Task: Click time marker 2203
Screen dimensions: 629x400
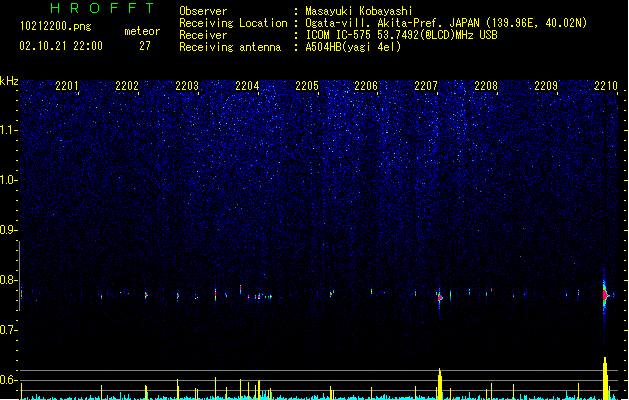Action: (x=187, y=86)
